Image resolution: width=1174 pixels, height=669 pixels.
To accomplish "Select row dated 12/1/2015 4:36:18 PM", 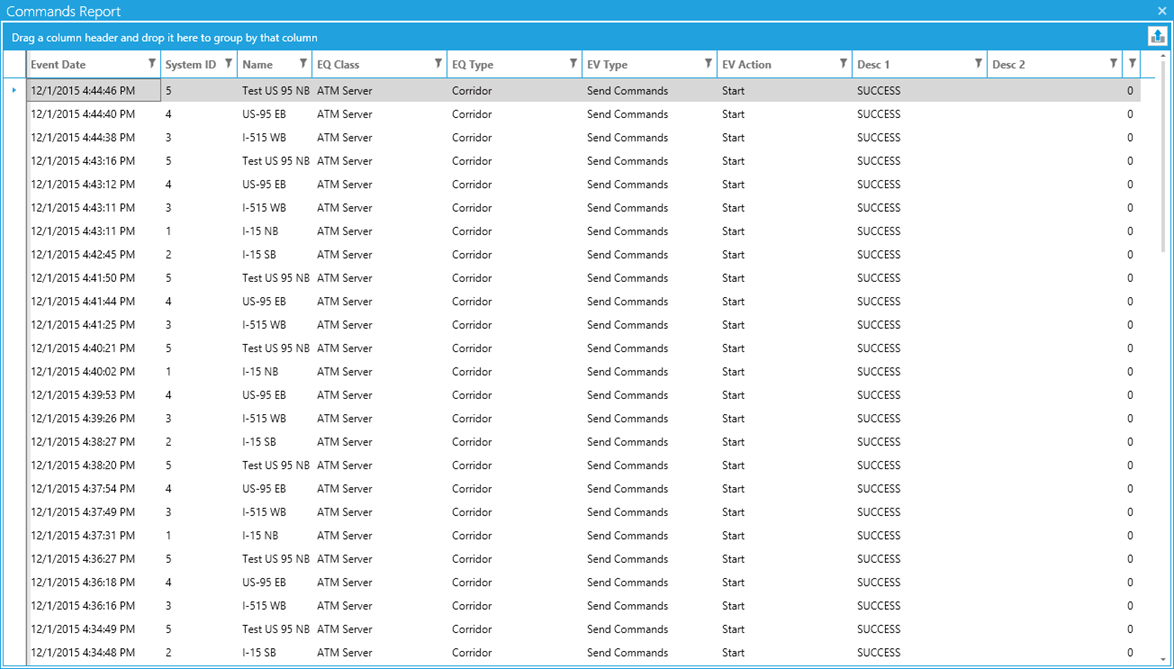I will [x=583, y=582].
